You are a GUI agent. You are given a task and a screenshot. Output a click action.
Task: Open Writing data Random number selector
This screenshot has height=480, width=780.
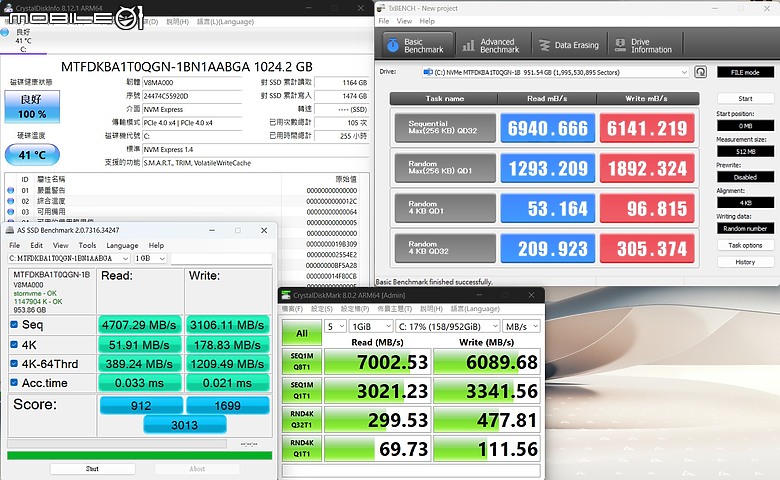click(x=745, y=228)
